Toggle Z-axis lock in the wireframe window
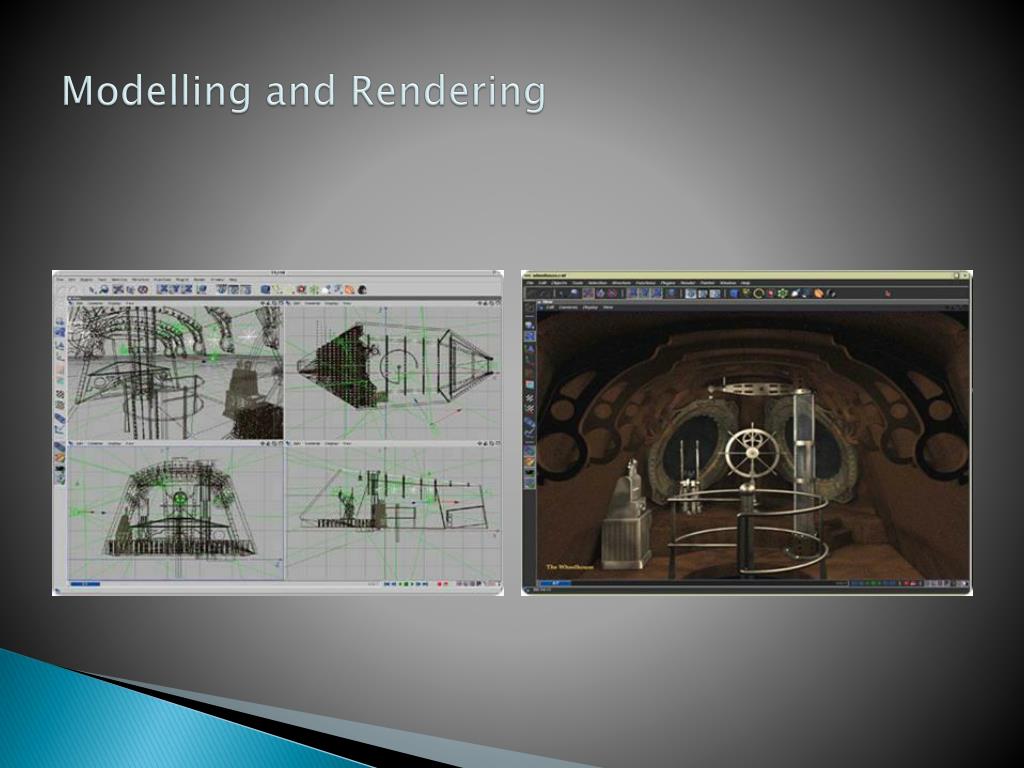Screen dimensions: 1024x768 tap(187, 289)
